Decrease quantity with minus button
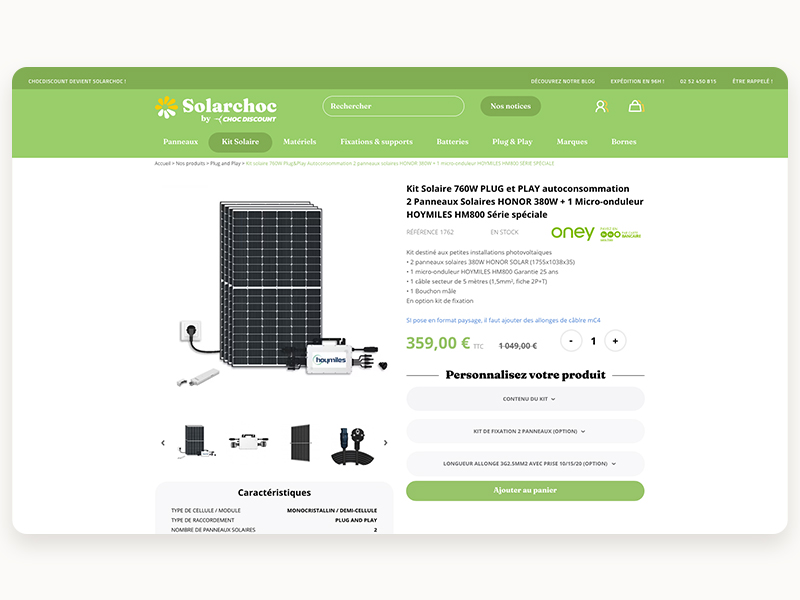The width and height of the screenshot is (800, 600). (x=571, y=341)
